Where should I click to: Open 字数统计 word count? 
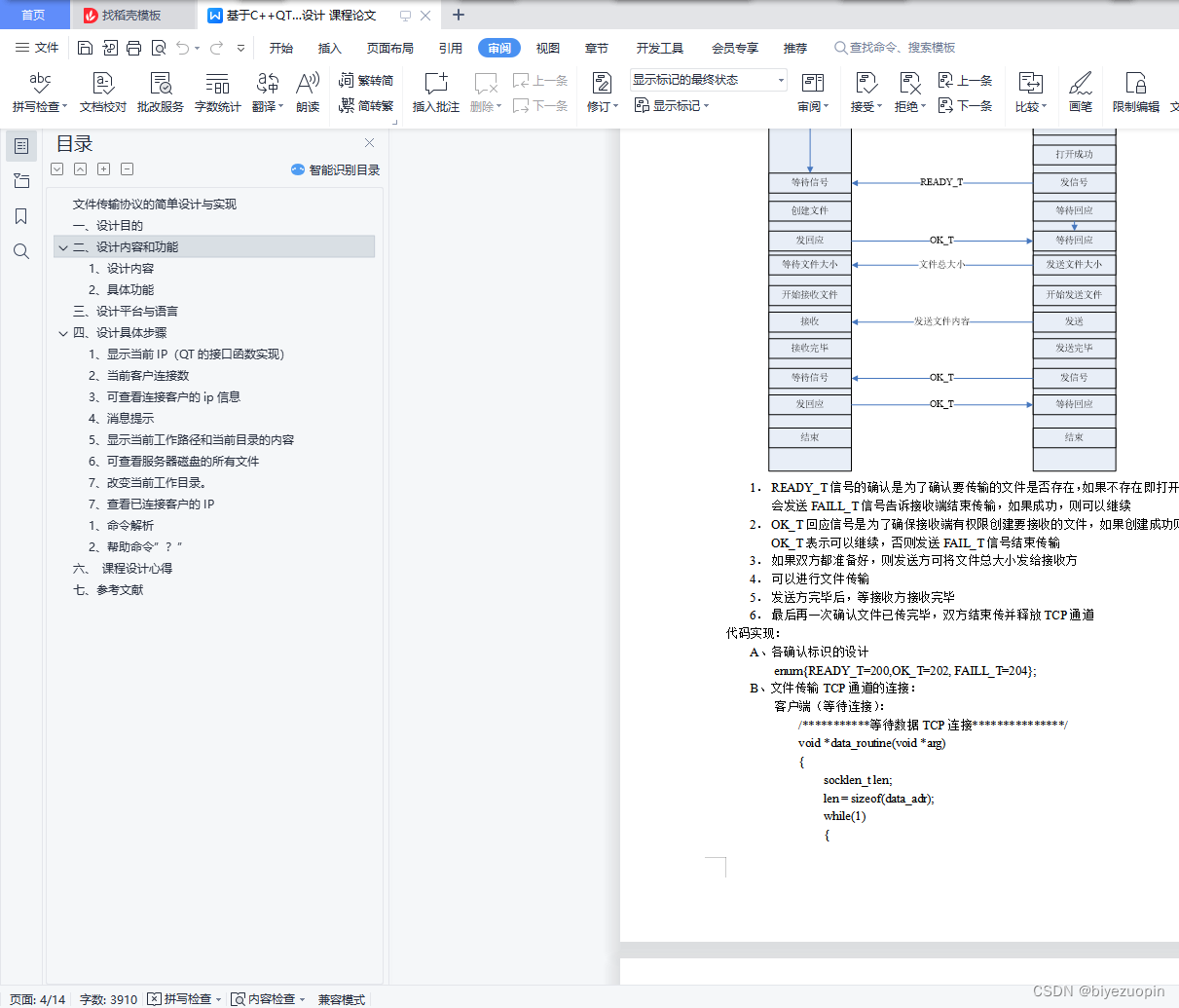tap(216, 93)
